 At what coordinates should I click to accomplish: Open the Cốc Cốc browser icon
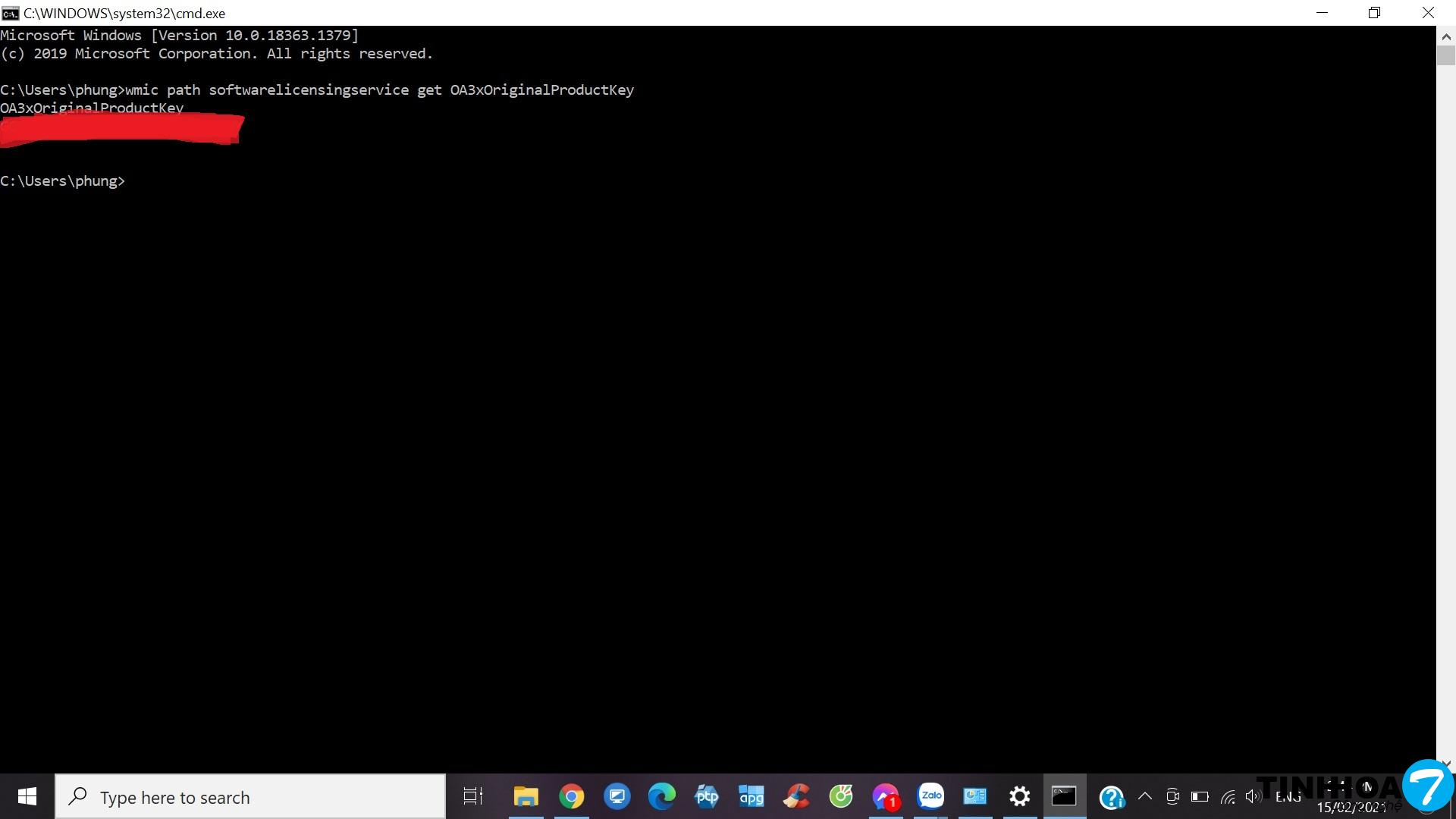(x=841, y=796)
